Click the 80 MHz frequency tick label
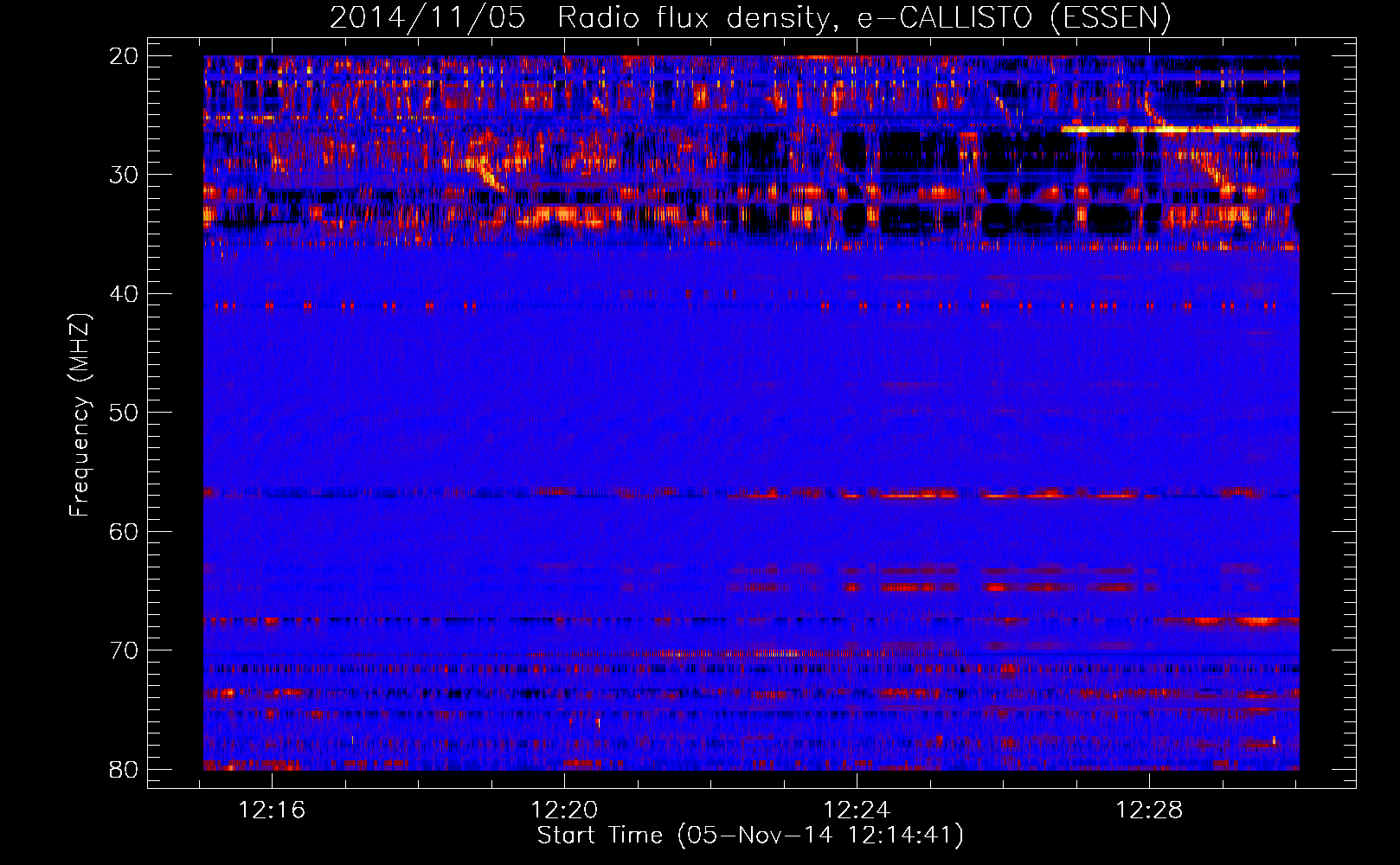1400x865 pixels. click(x=124, y=769)
